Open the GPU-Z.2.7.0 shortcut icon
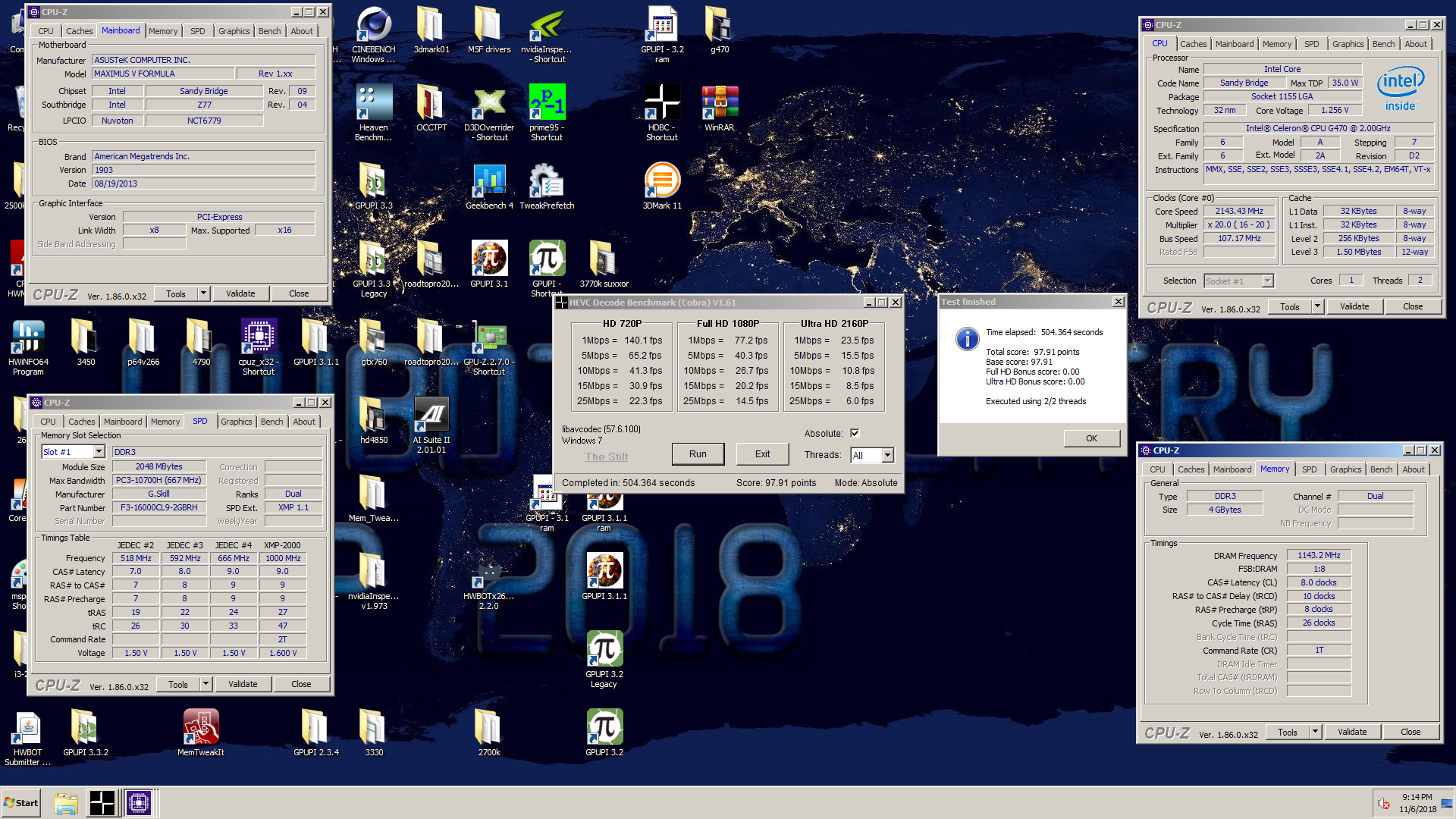This screenshot has height=819, width=1456. click(489, 347)
